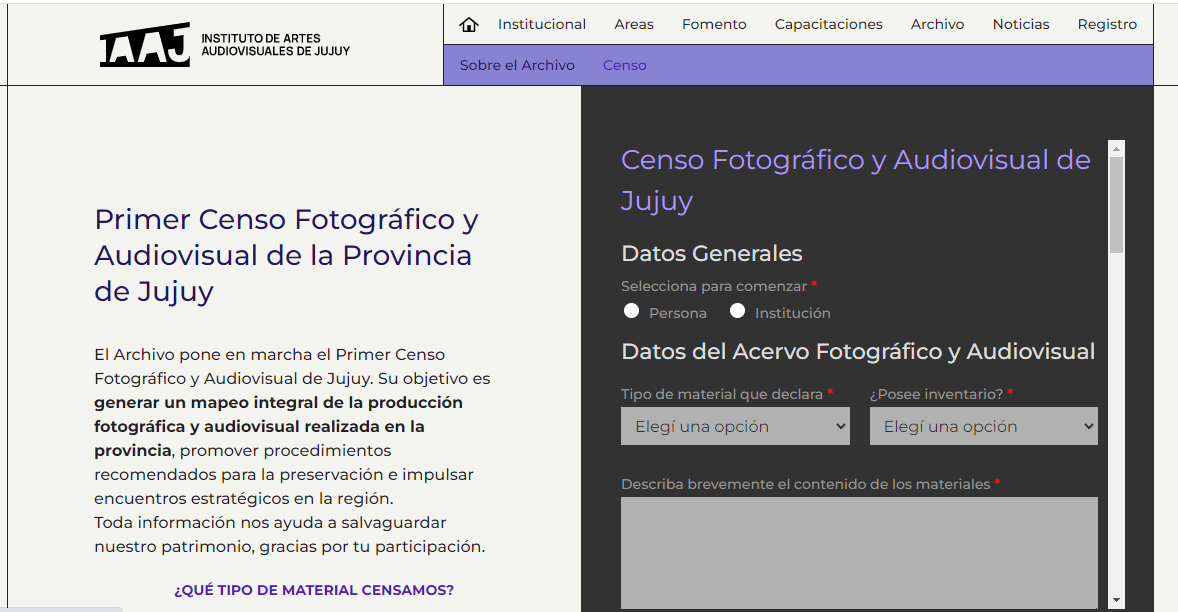Open 'Tipo de material que declara' dropdown

(735, 426)
